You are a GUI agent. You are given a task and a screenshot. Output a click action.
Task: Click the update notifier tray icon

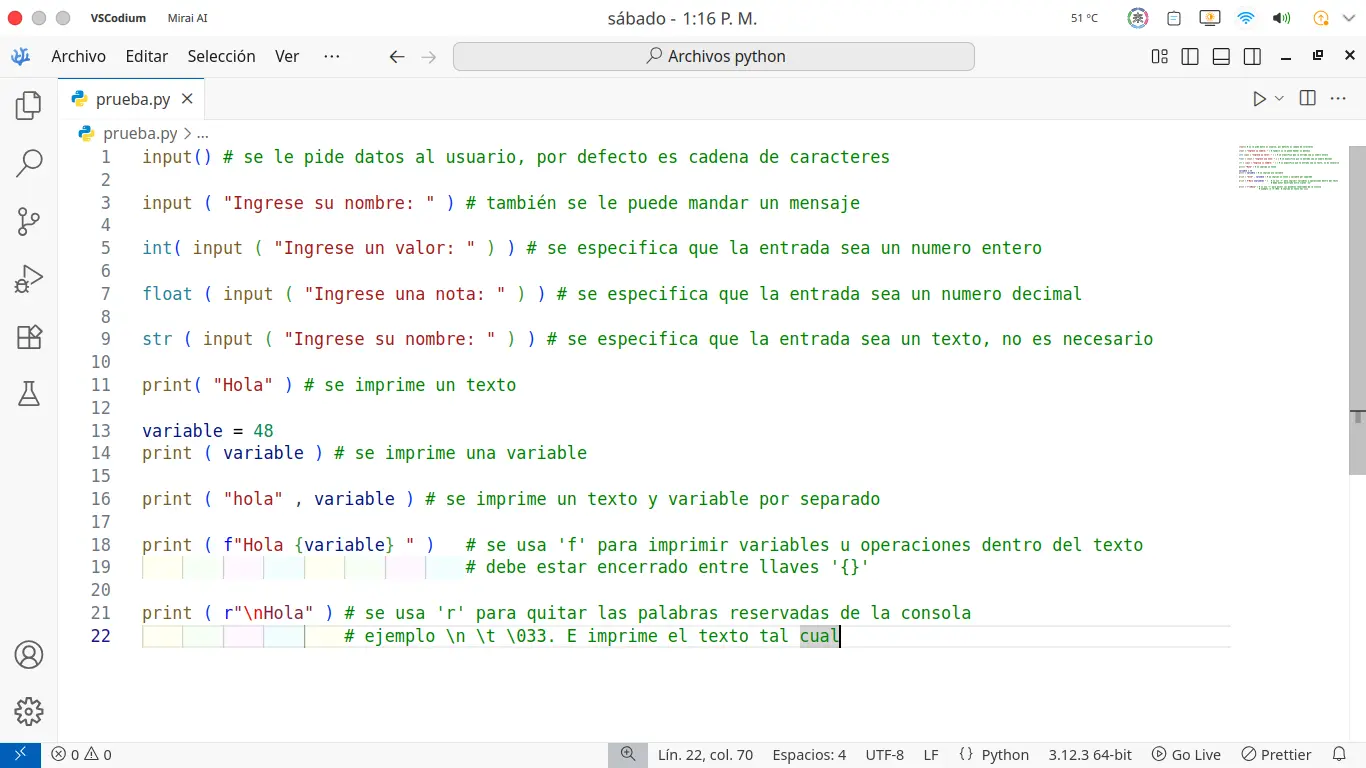click(1321, 18)
